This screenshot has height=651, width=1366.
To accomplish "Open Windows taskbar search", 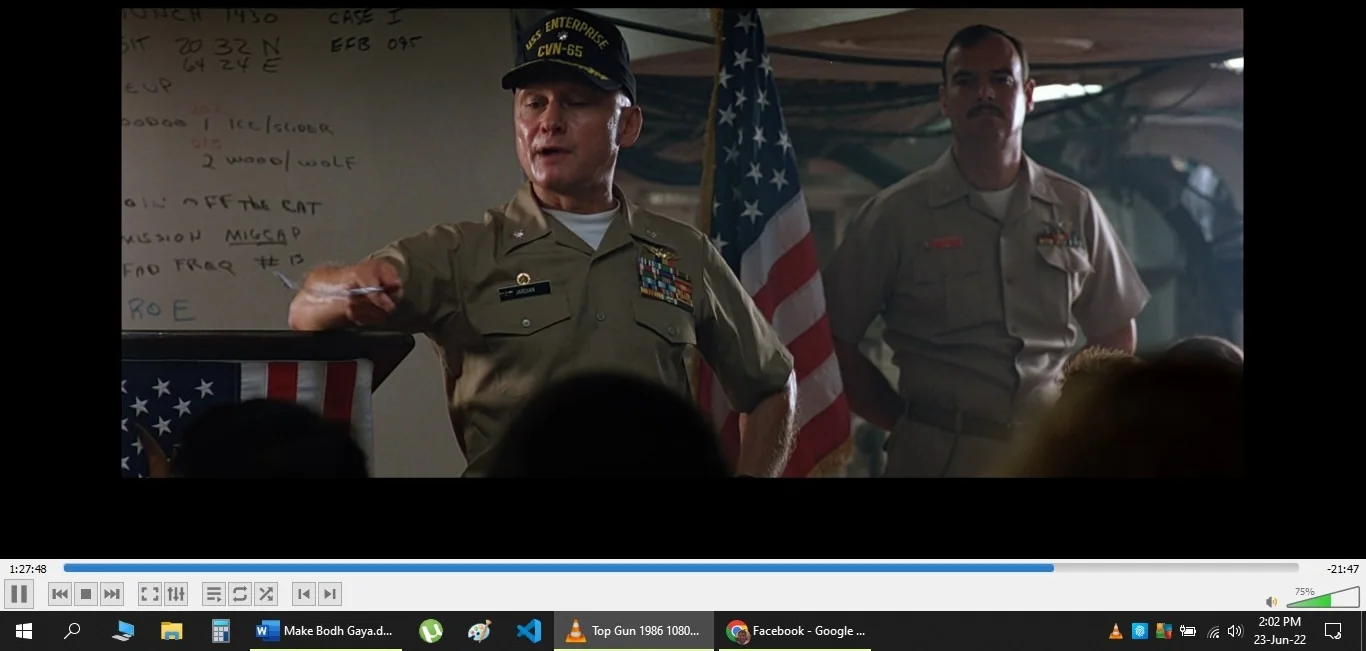I will click(x=72, y=631).
